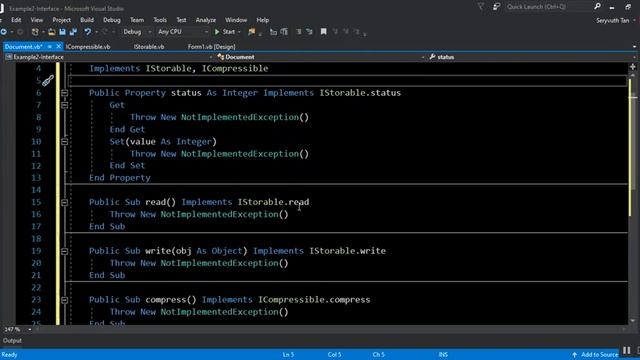Collapse the Set block on line 10

coord(64,142)
